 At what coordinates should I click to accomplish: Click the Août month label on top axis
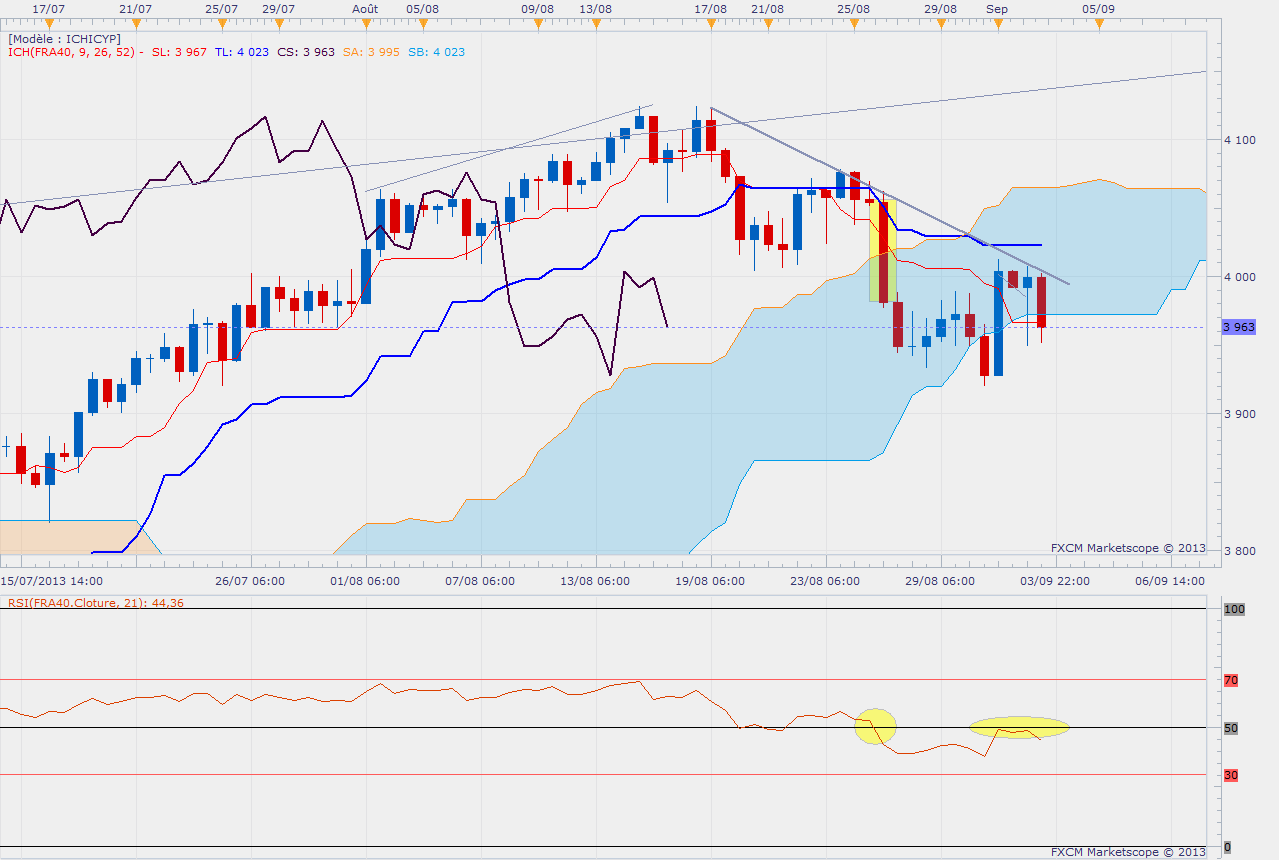click(365, 8)
